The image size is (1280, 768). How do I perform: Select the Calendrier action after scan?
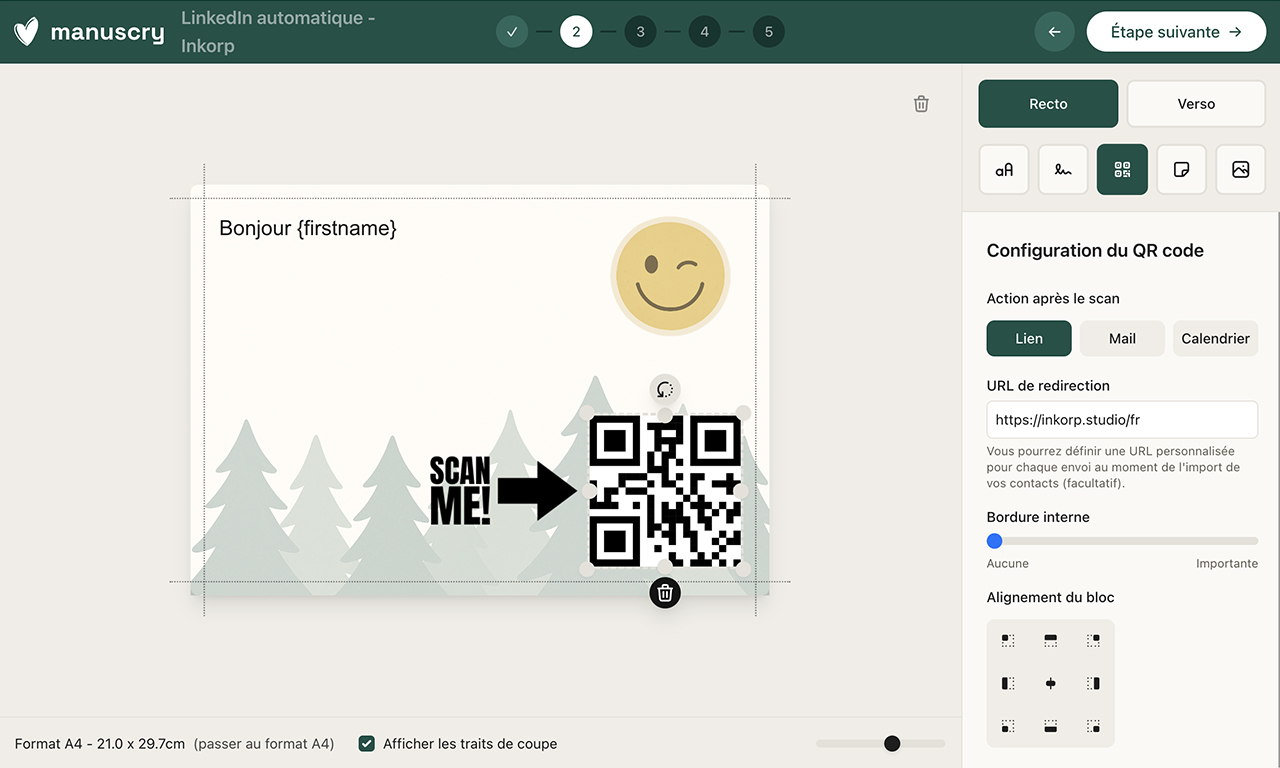click(x=1215, y=338)
